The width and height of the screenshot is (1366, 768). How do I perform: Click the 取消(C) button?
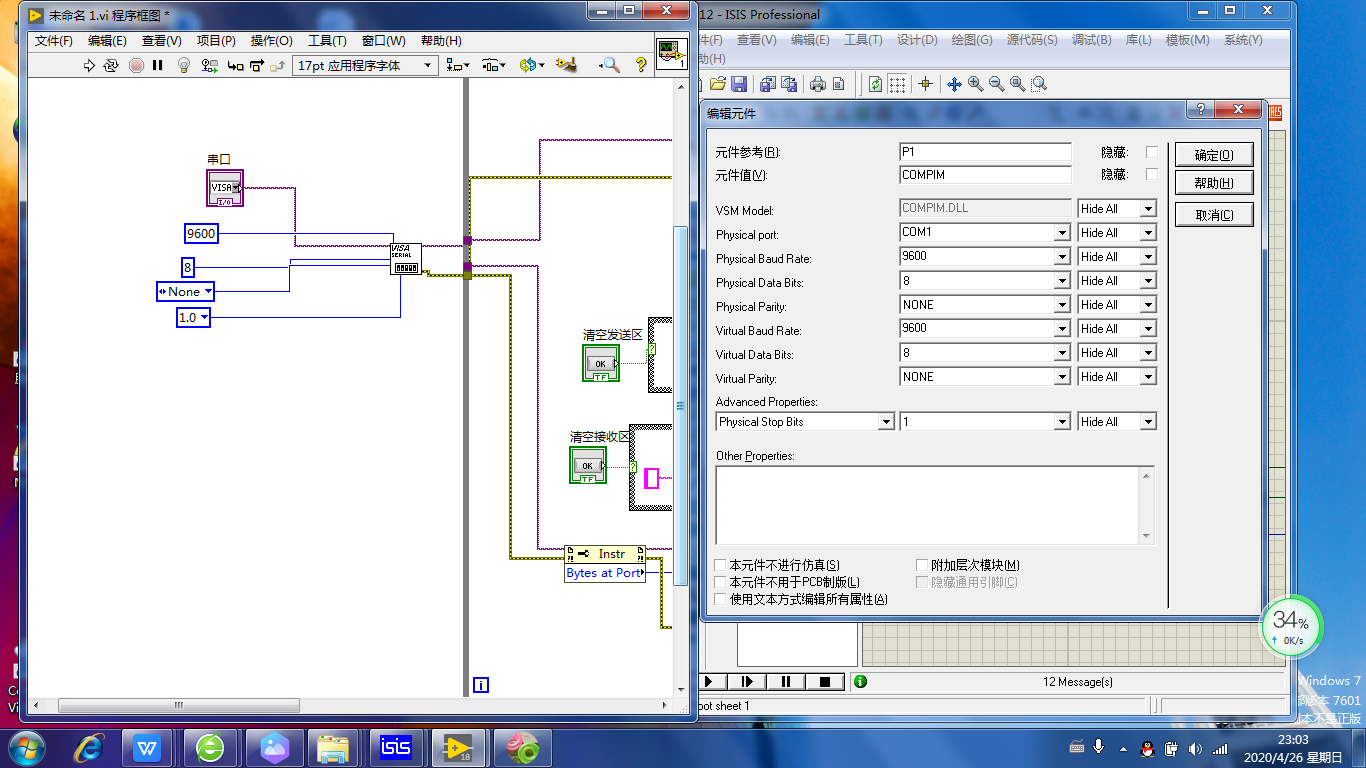pyautogui.click(x=1214, y=214)
